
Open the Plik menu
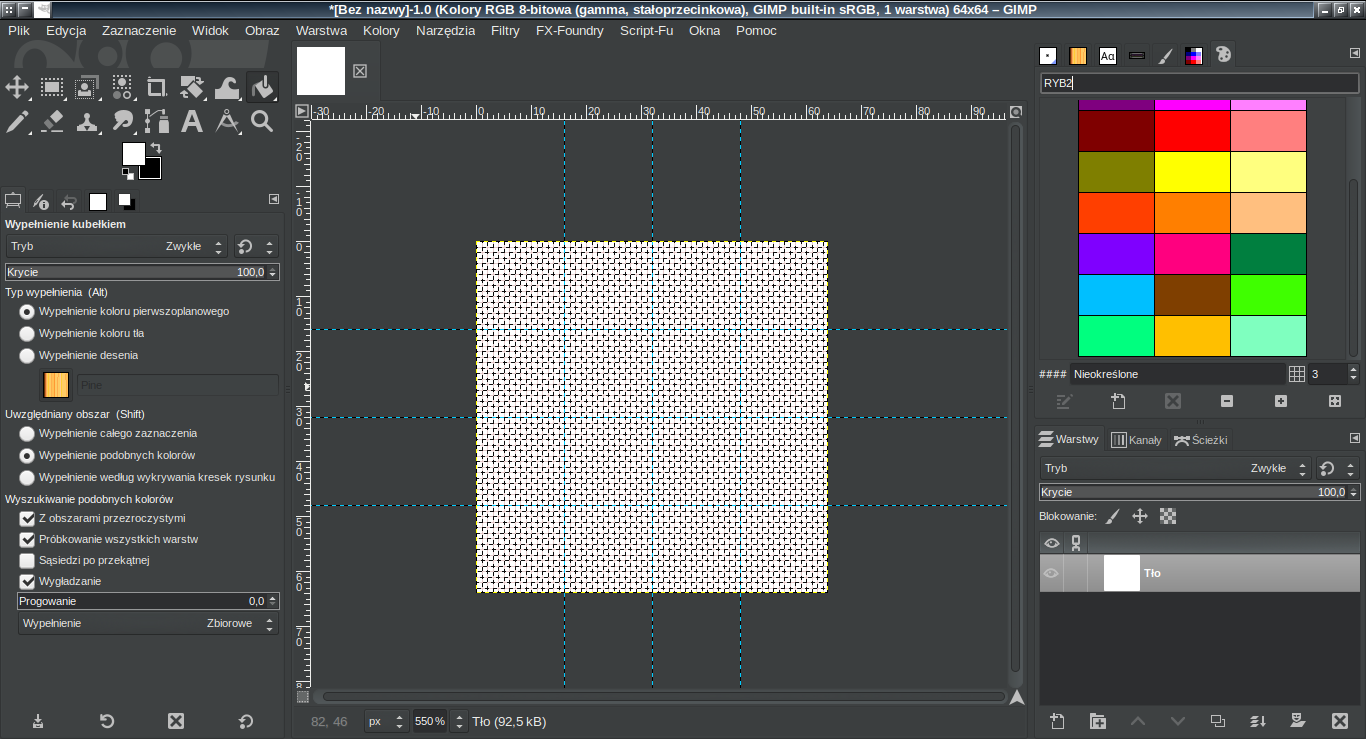click(x=19, y=30)
